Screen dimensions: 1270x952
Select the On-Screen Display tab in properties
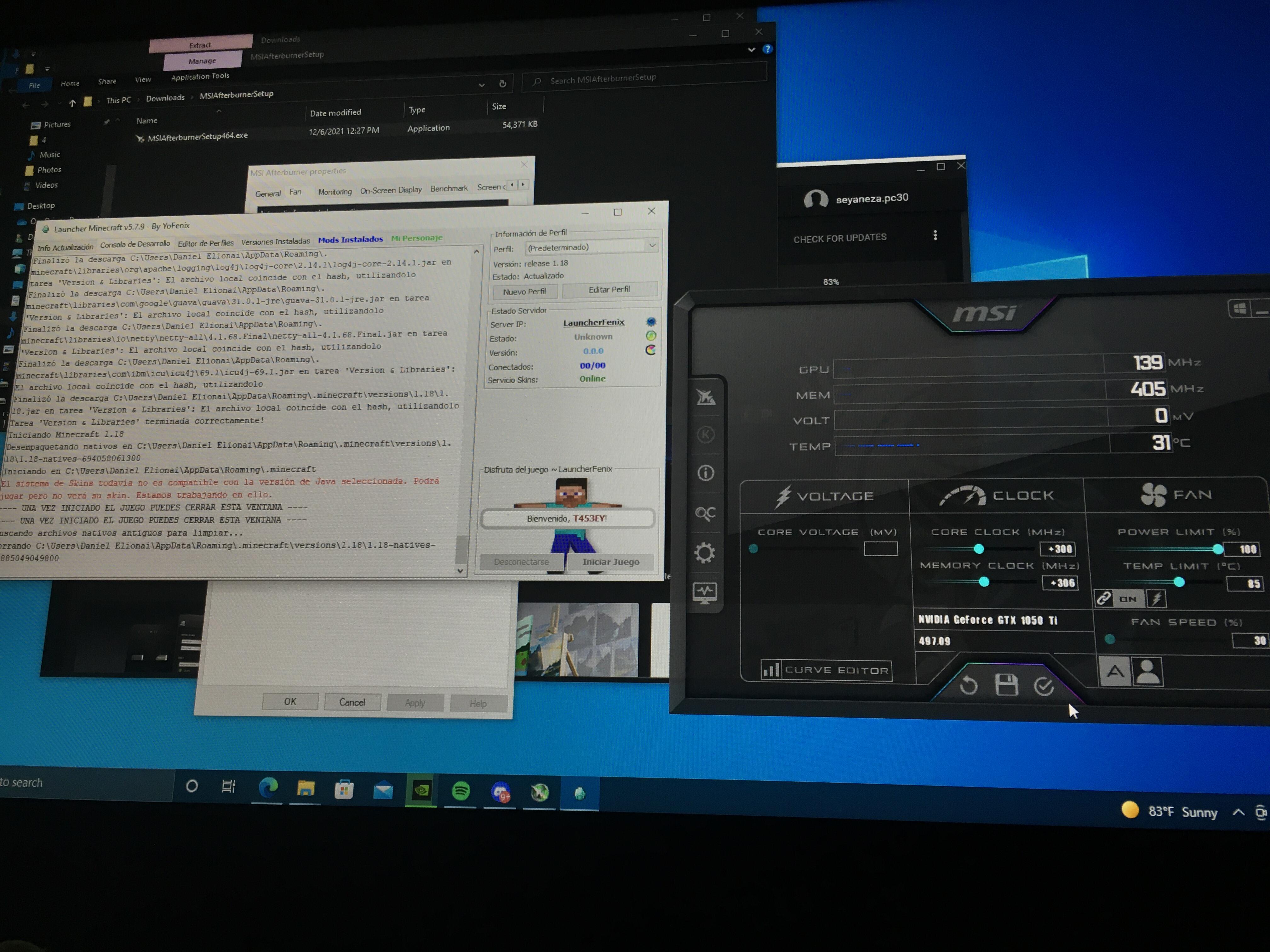(390, 190)
